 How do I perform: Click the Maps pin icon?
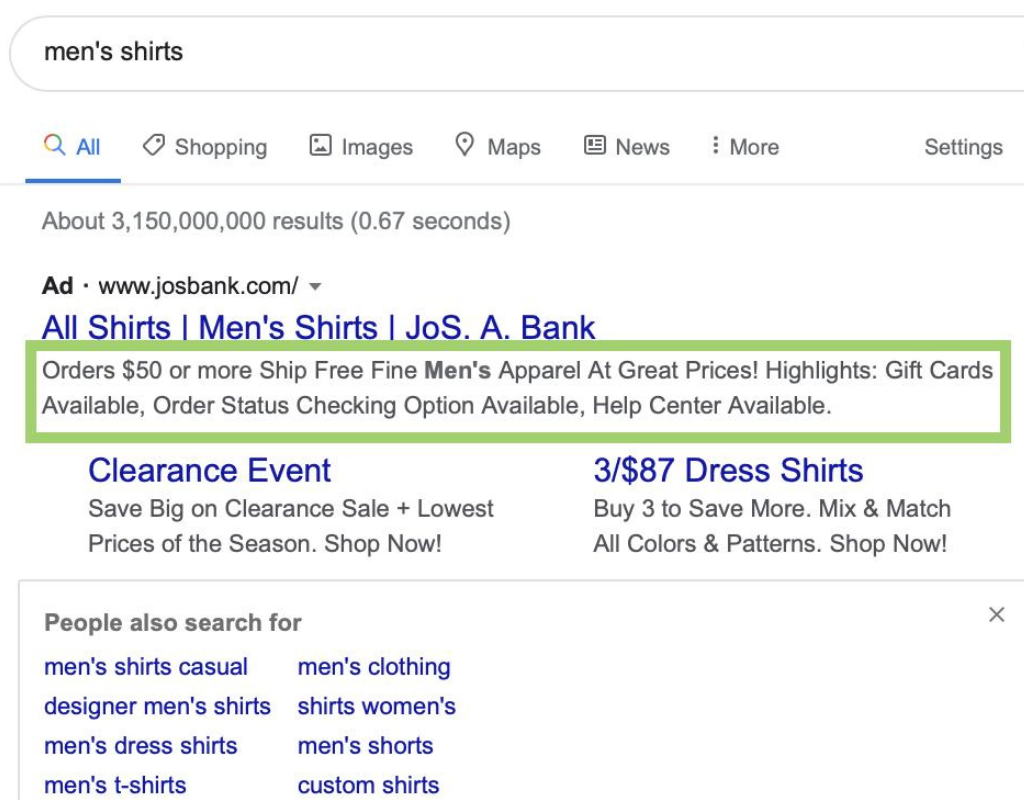[x=464, y=145]
